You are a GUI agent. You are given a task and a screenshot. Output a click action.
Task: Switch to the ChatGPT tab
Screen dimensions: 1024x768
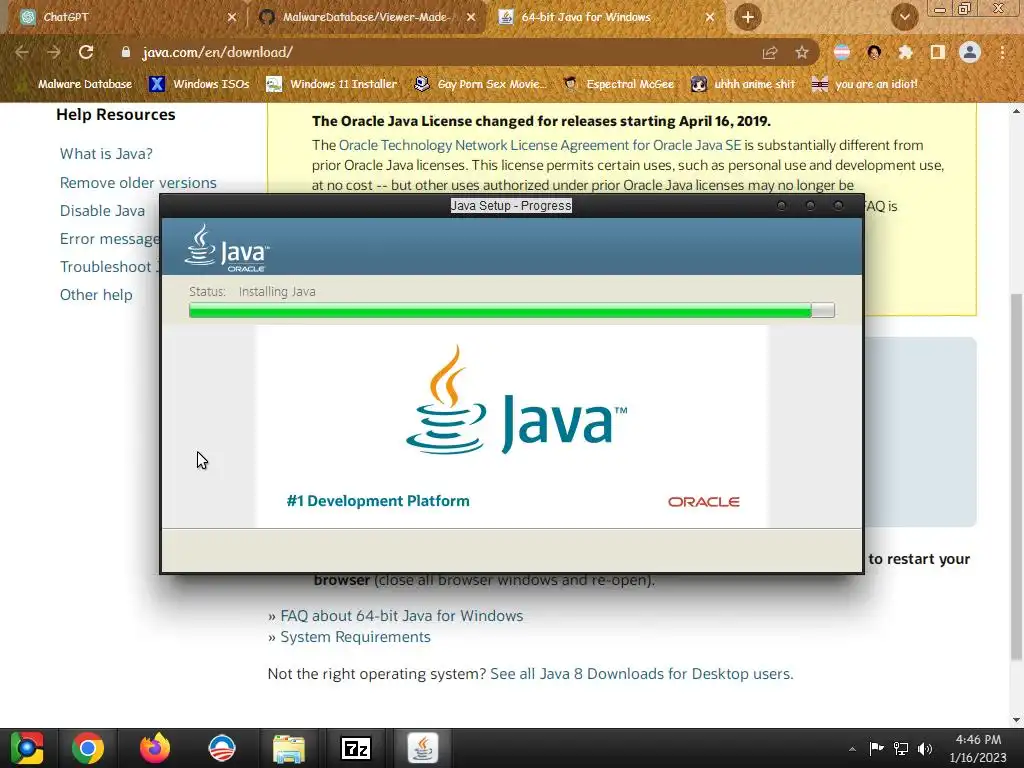click(x=124, y=17)
